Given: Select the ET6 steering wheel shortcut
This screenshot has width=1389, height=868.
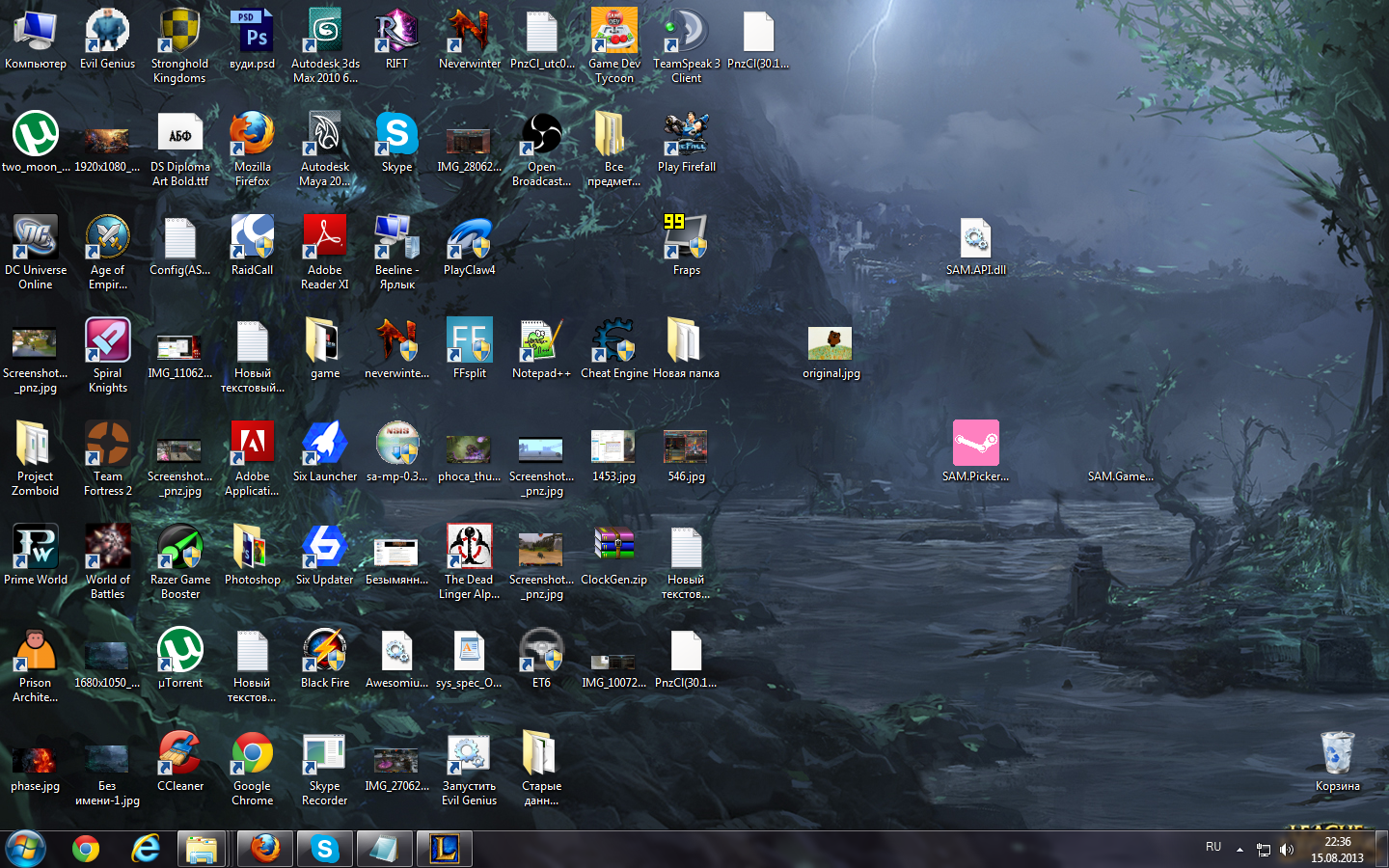Looking at the screenshot, I should 541,658.
